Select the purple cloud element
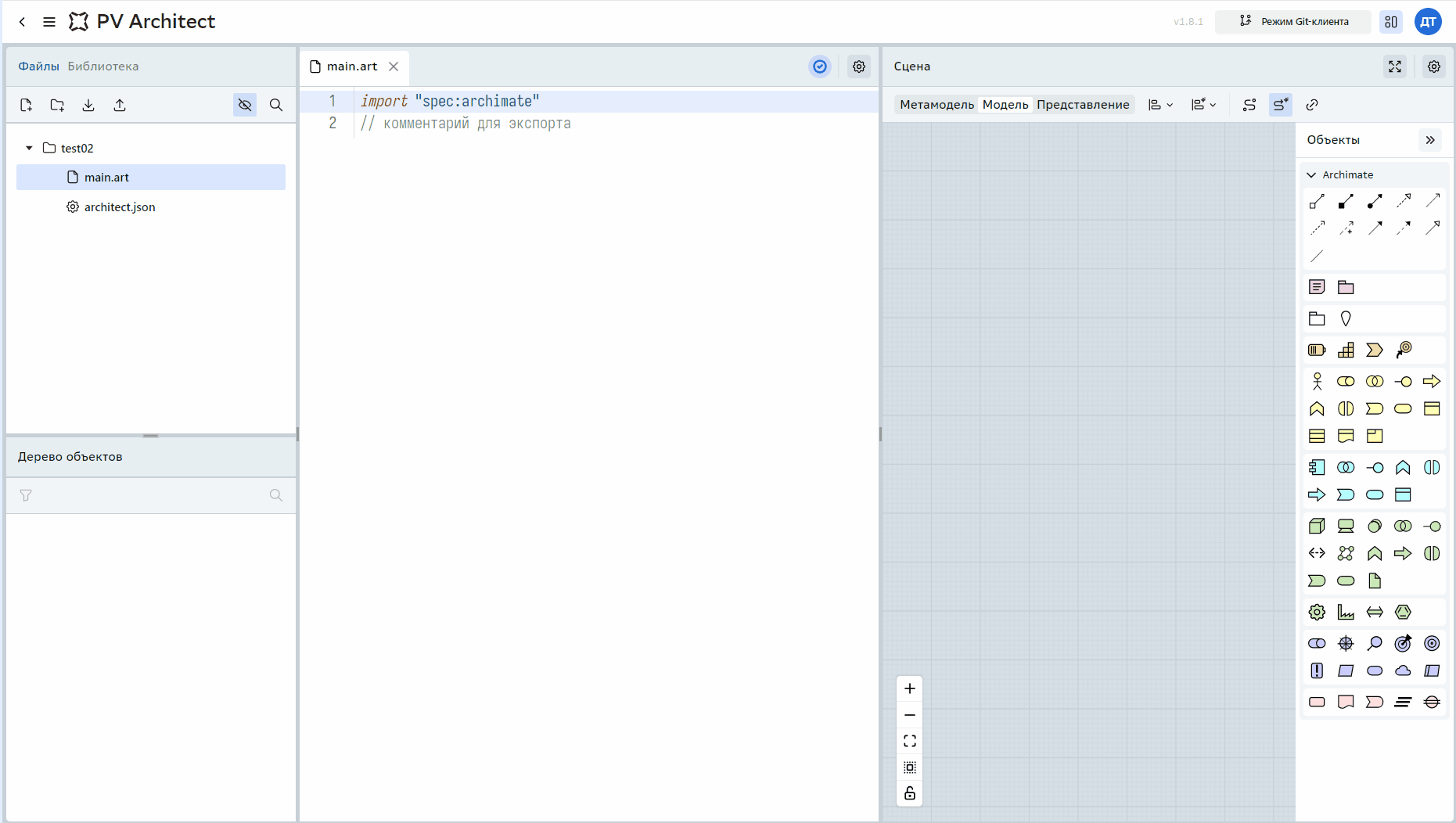 1404,670
